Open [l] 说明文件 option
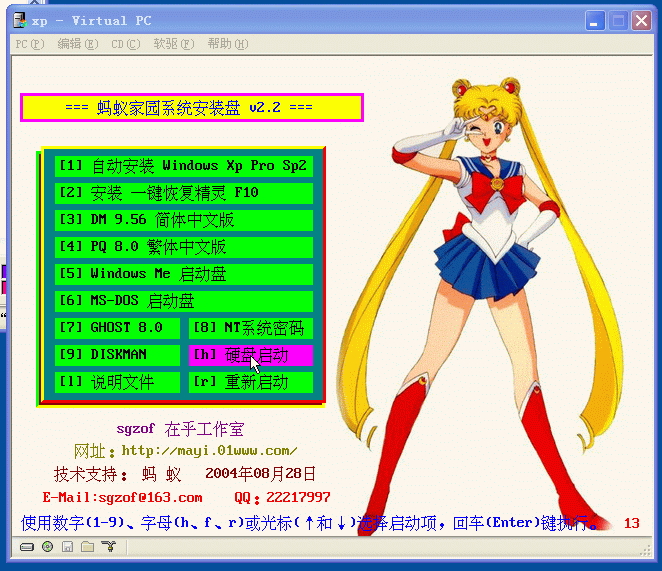This screenshot has height=571, width=662. click(117, 382)
